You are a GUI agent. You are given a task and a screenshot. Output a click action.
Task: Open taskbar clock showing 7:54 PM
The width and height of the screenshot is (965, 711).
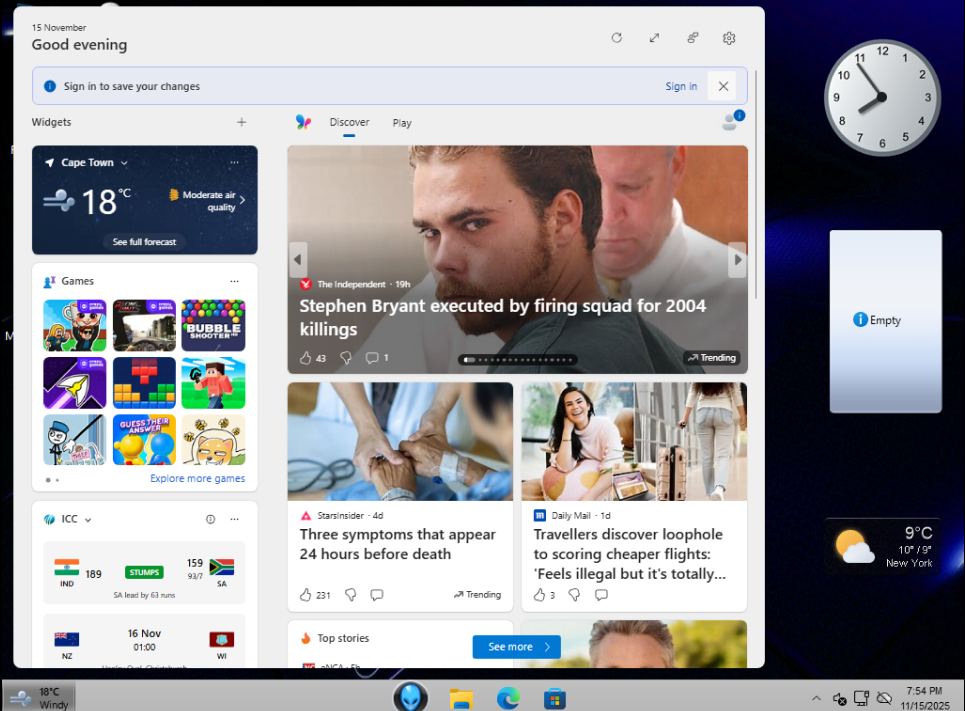pos(924,698)
